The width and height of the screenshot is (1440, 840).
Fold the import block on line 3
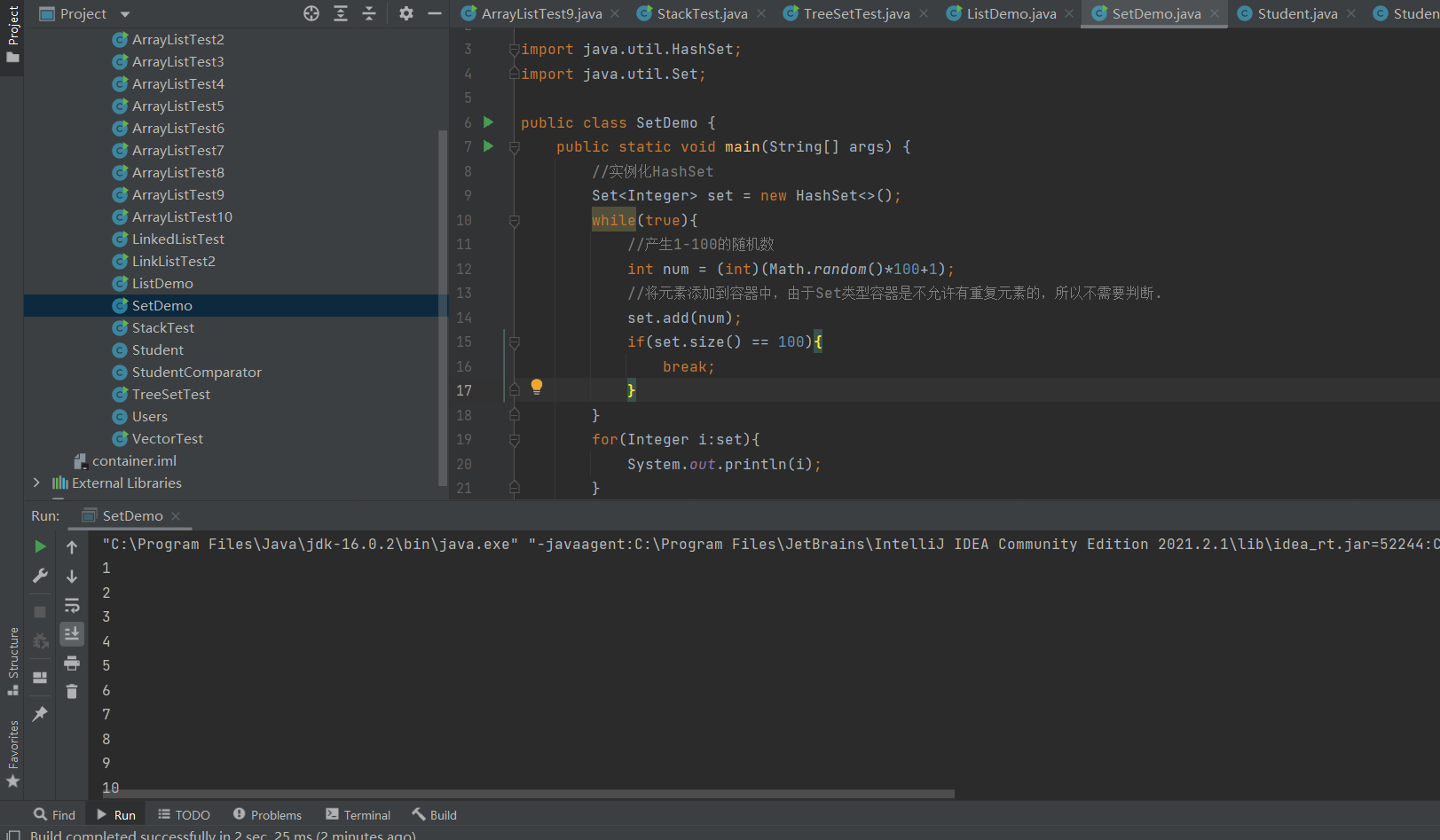pyautogui.click(x=515, y=50)
